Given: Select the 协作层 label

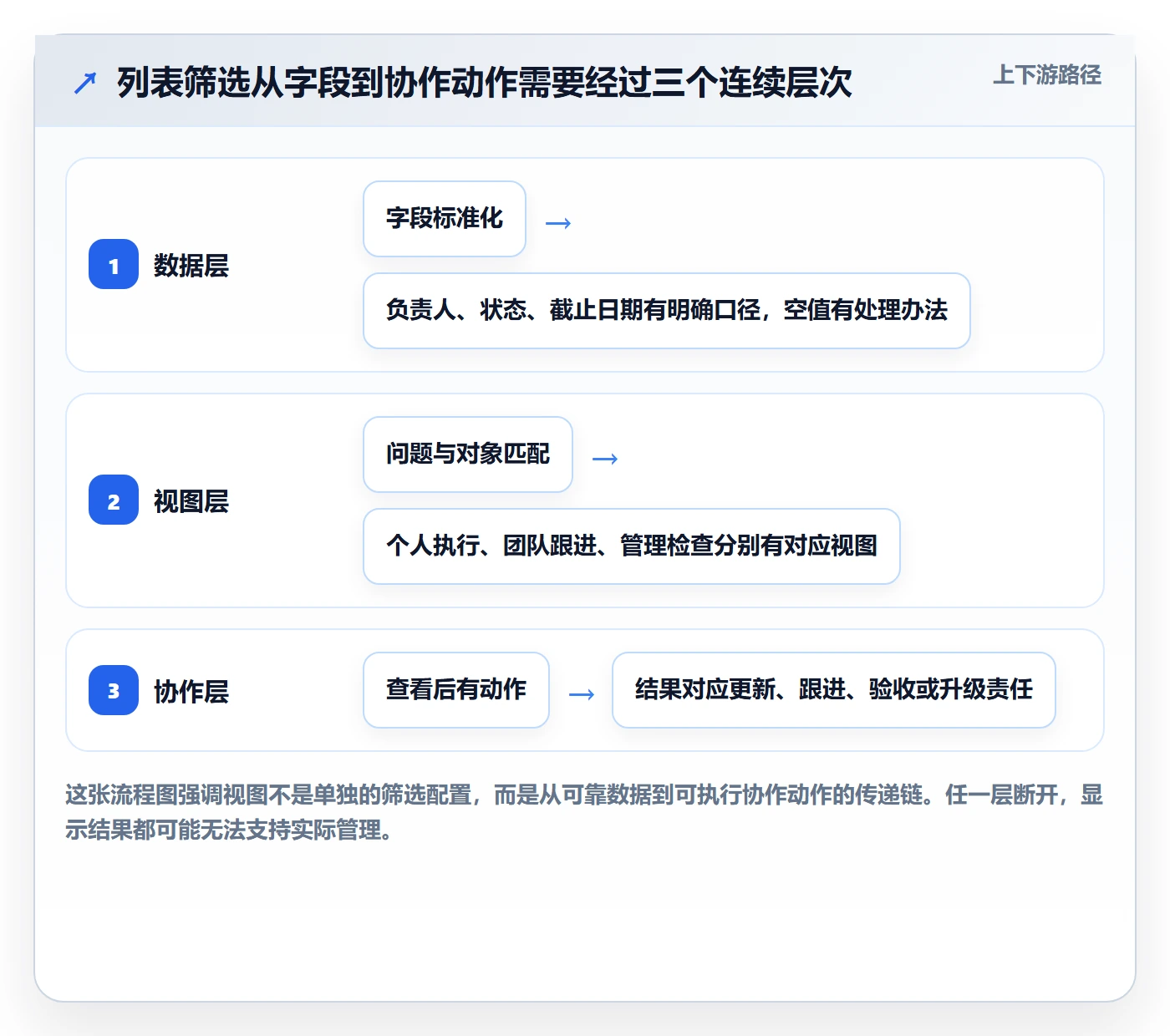Looking at the screenshot, I should [191, 692].
